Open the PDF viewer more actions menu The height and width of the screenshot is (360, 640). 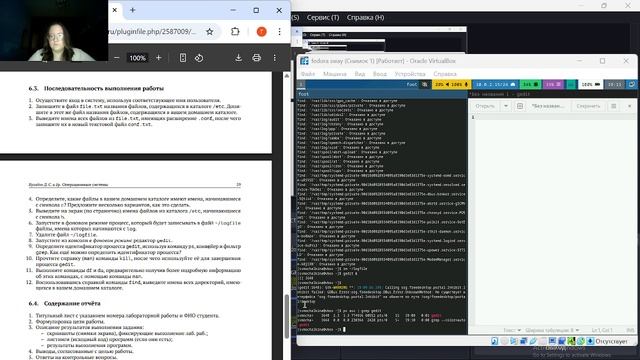click(275, 58)
